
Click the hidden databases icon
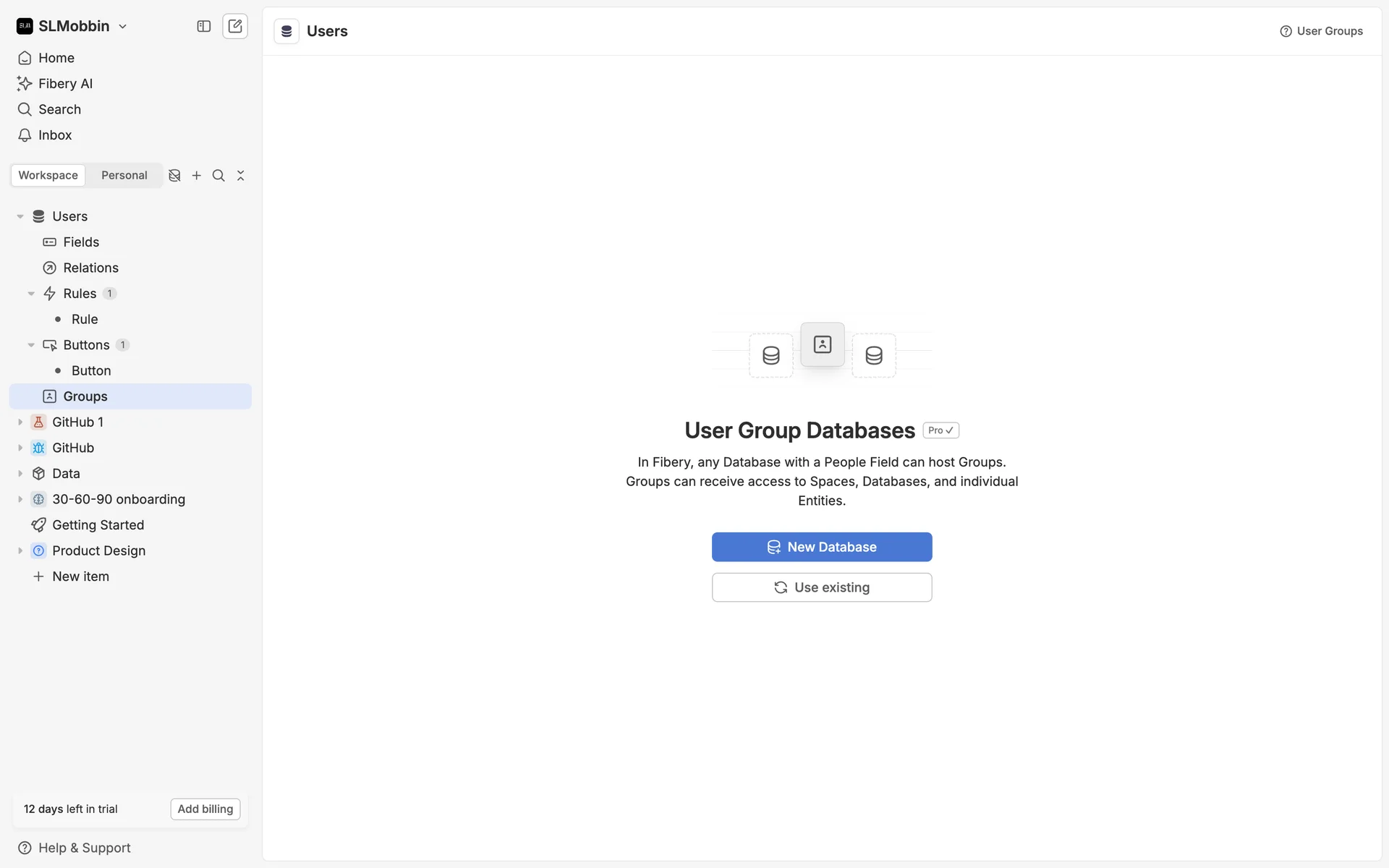pyautogui.click(x=174, y=176)
